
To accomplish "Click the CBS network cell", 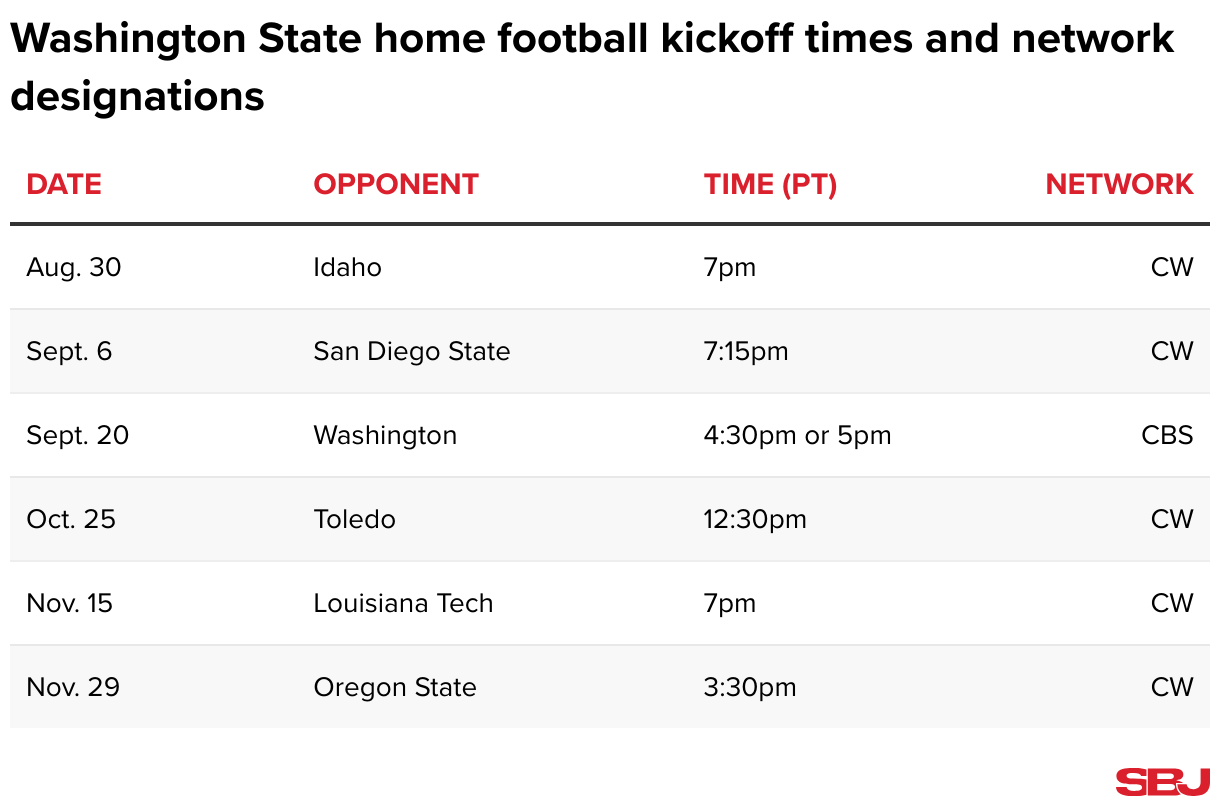I will tap(1167, 435).
